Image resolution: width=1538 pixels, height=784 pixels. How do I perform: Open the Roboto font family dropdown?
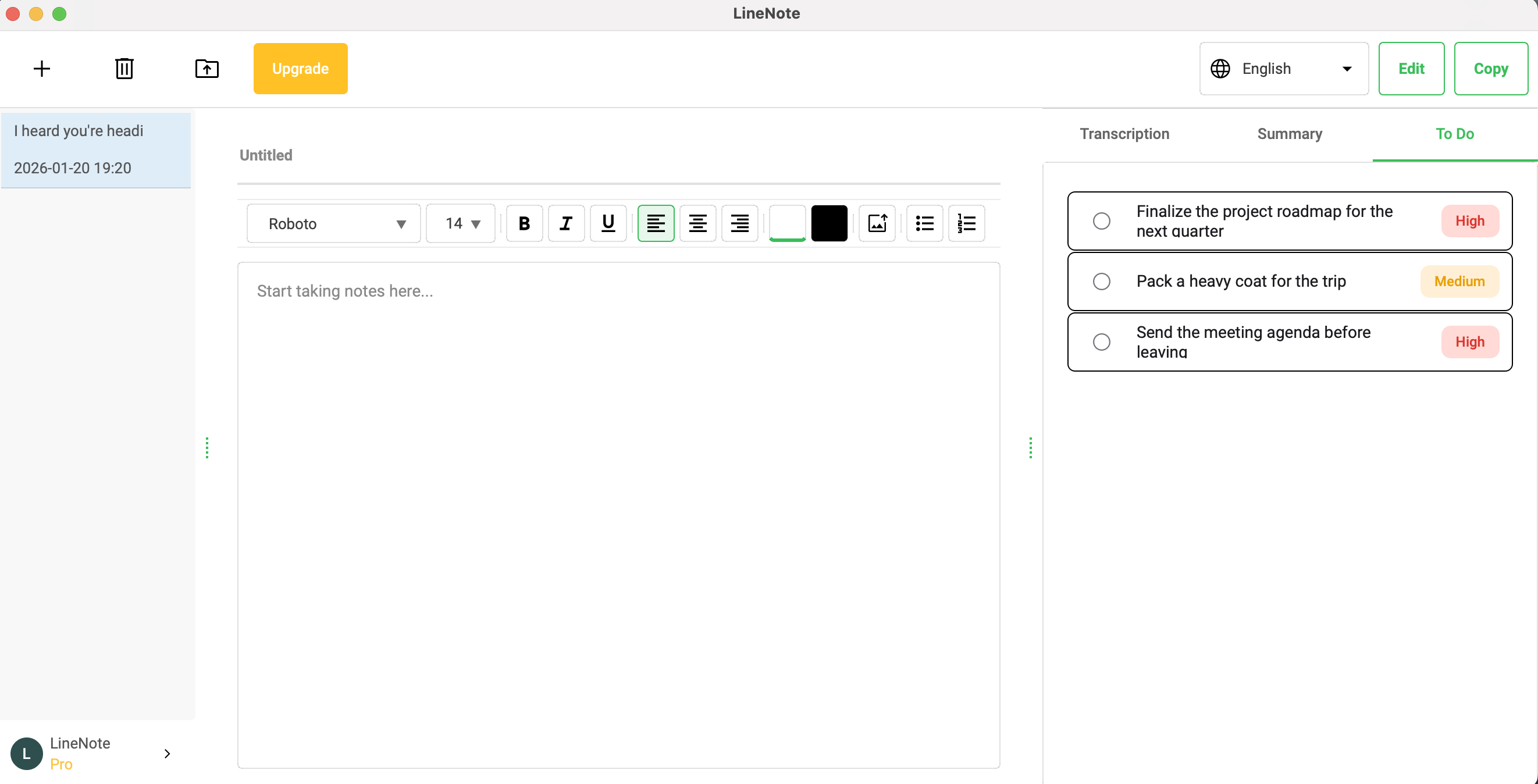(x=333, y=223)
